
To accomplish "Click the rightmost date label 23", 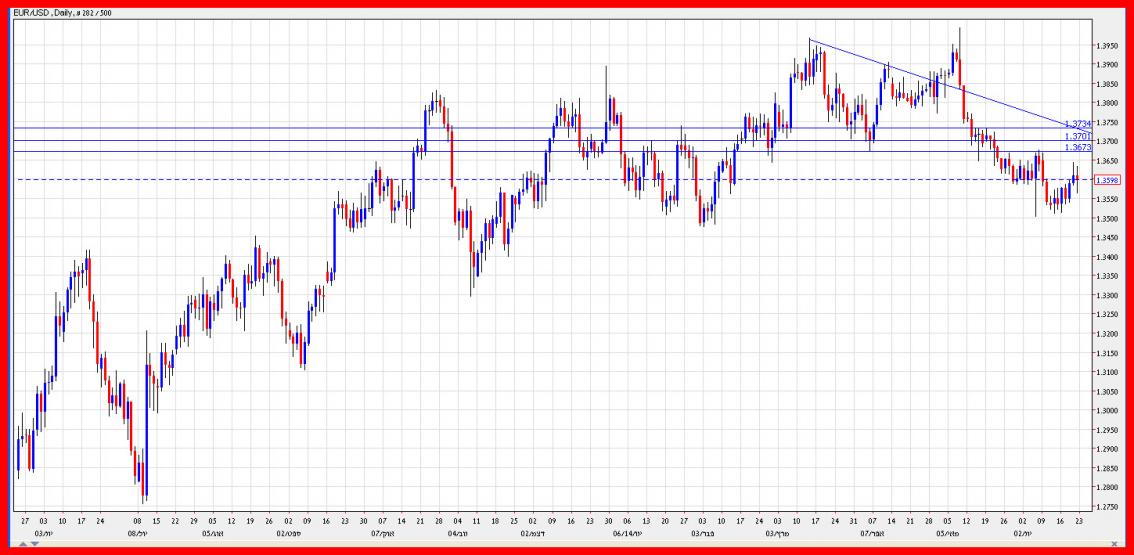I will click(1078, 522).
